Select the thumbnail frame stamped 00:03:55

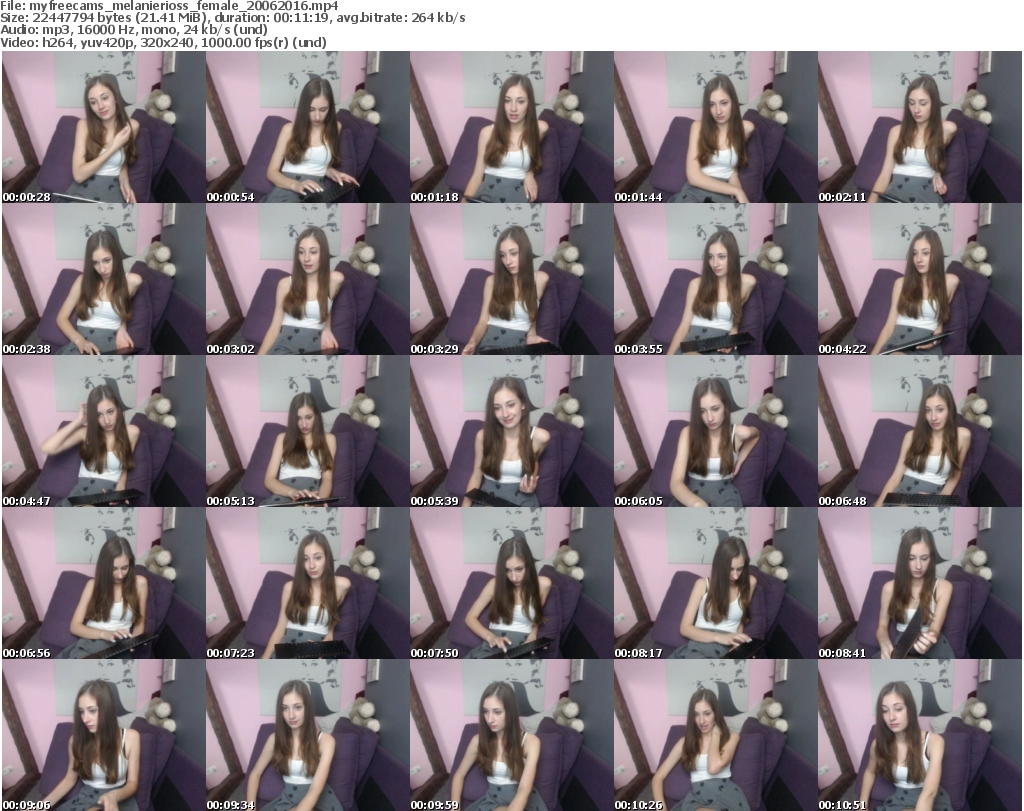pos(715,279)
